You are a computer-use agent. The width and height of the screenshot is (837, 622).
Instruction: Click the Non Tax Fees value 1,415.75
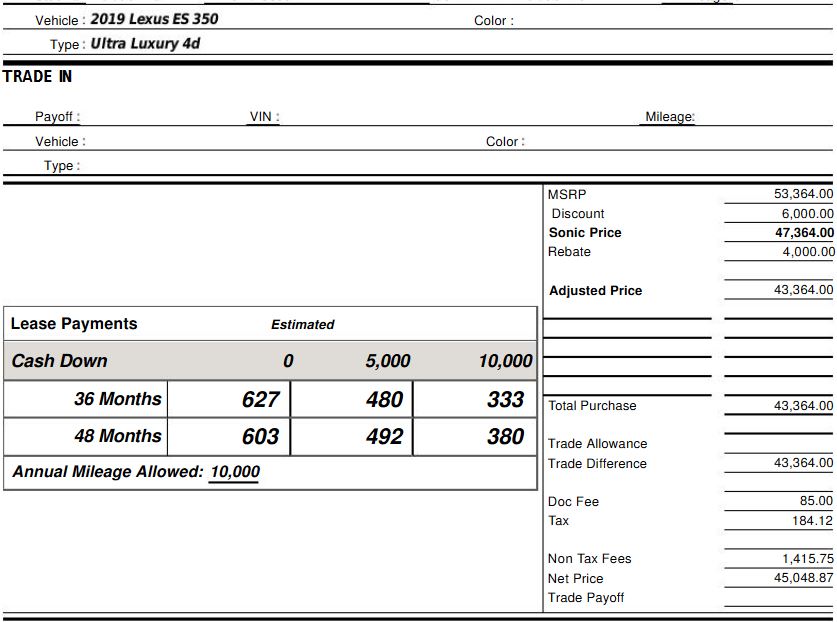(x=808, y=559)
